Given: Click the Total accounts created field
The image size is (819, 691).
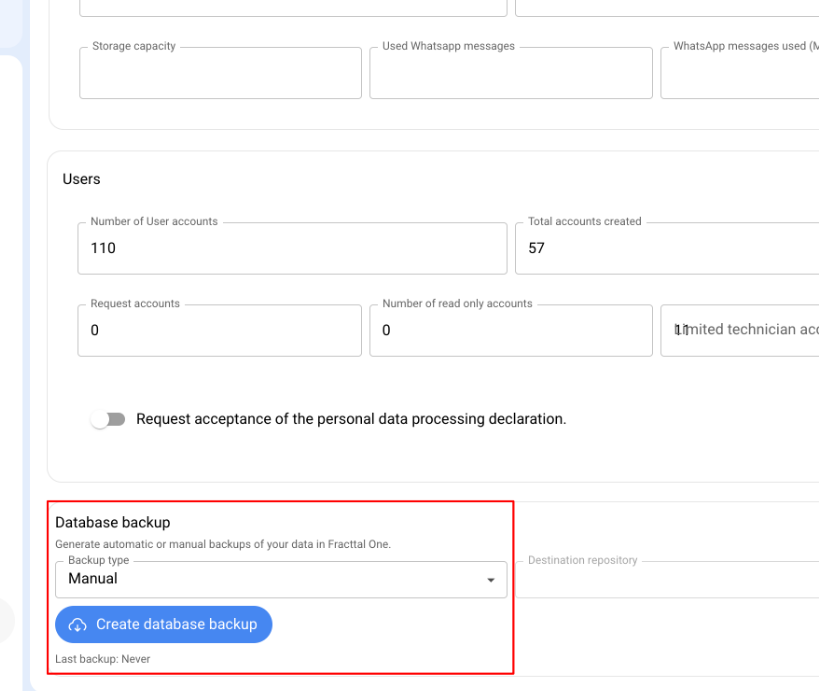Looking at the screenshot, I should click(x=668, y=249).
